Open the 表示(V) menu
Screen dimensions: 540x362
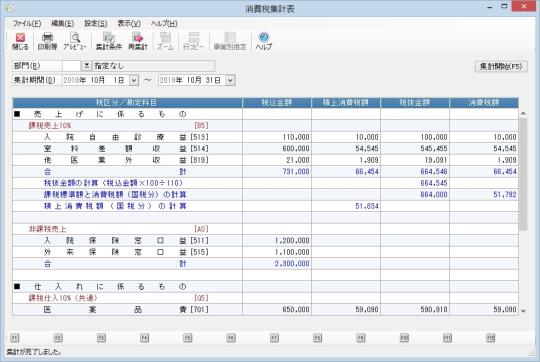[129, 23]
